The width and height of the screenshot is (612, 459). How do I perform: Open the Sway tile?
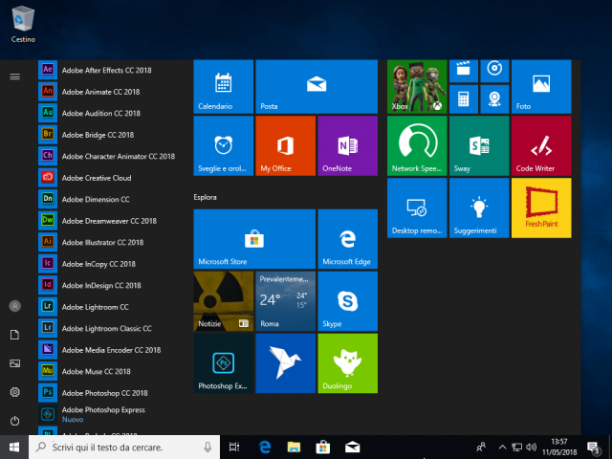(479, 146)
